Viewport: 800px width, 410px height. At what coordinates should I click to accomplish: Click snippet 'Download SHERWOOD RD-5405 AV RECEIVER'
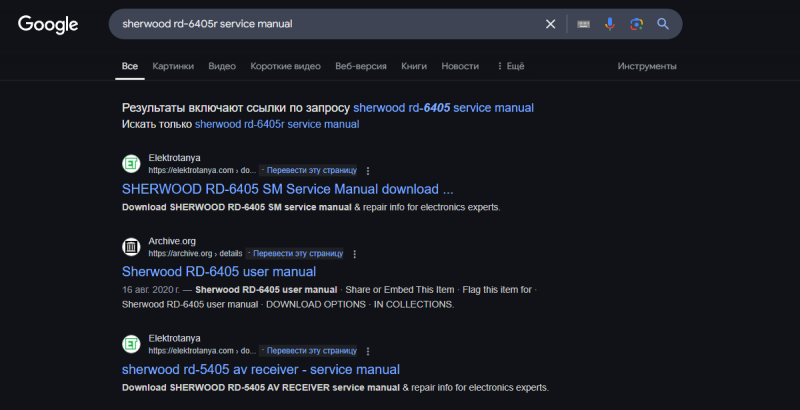pos(226,388)
